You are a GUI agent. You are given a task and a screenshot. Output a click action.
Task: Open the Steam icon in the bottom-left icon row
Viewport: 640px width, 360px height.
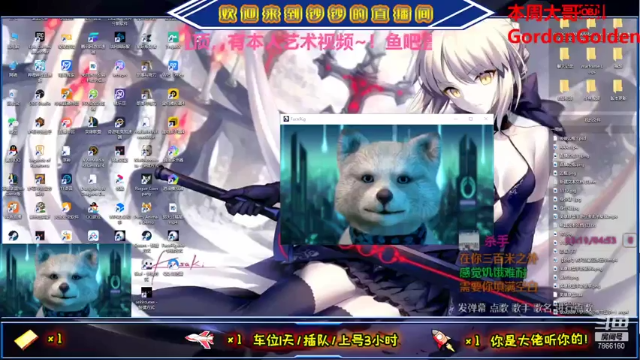[13, 236]
